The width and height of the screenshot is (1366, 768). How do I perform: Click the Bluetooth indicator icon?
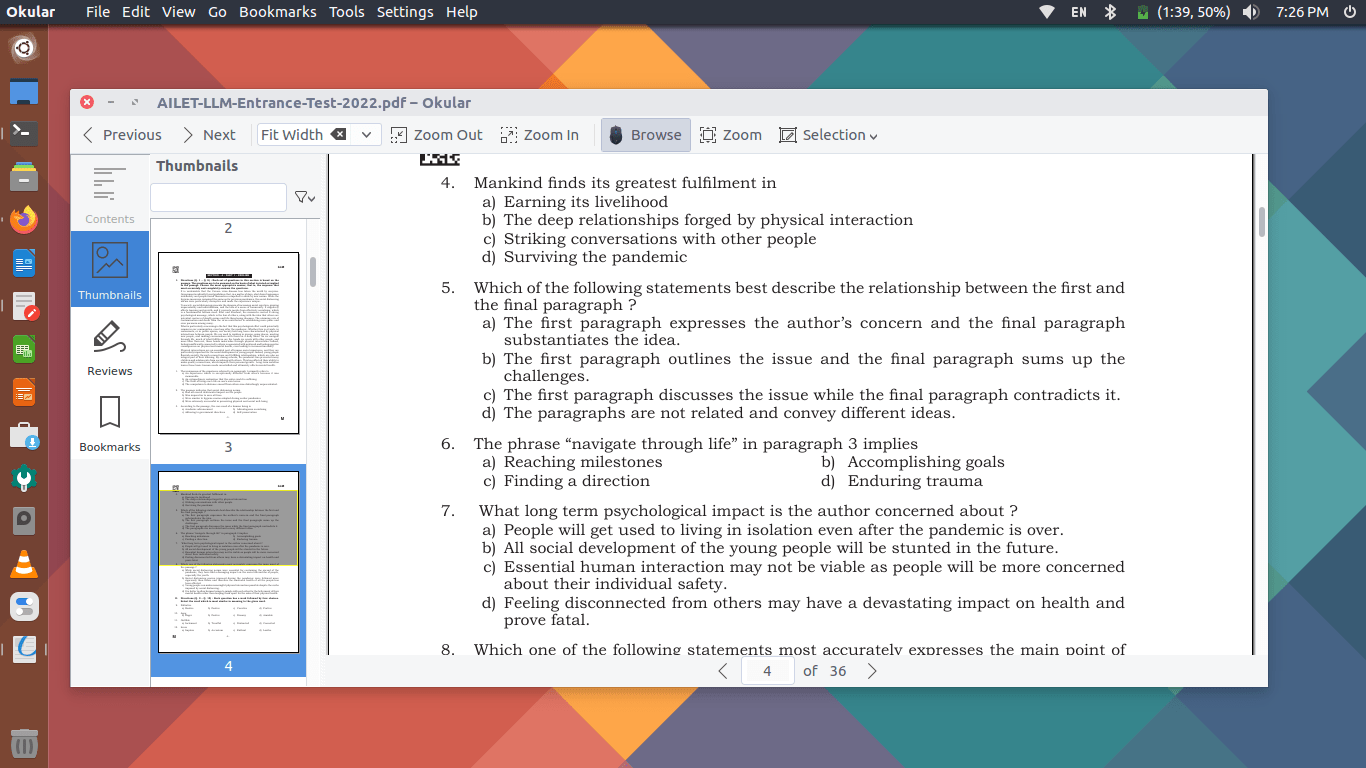point(1110,12)
